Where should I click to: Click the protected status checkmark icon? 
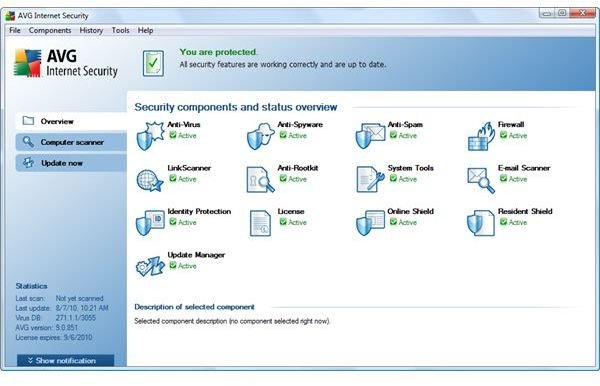(153, 64)
